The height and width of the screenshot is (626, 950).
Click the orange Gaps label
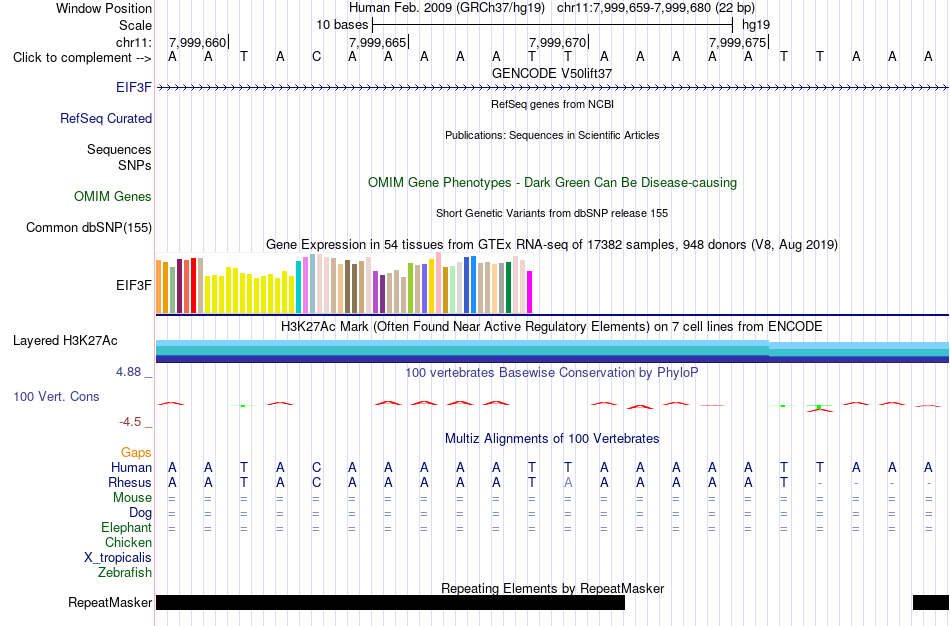coord(136,452)
